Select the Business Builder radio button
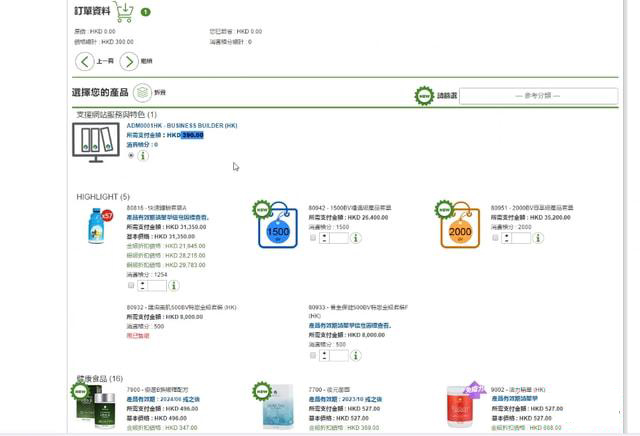 [131, 156]
